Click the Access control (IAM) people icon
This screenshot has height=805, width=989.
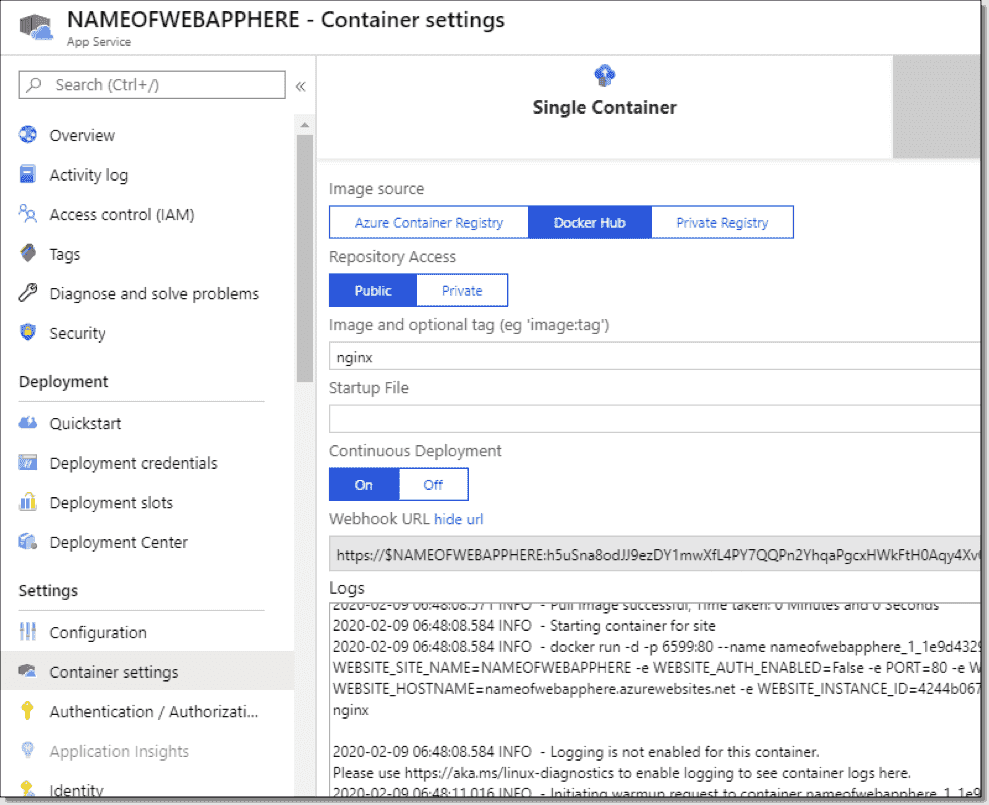tap(28, 214)
